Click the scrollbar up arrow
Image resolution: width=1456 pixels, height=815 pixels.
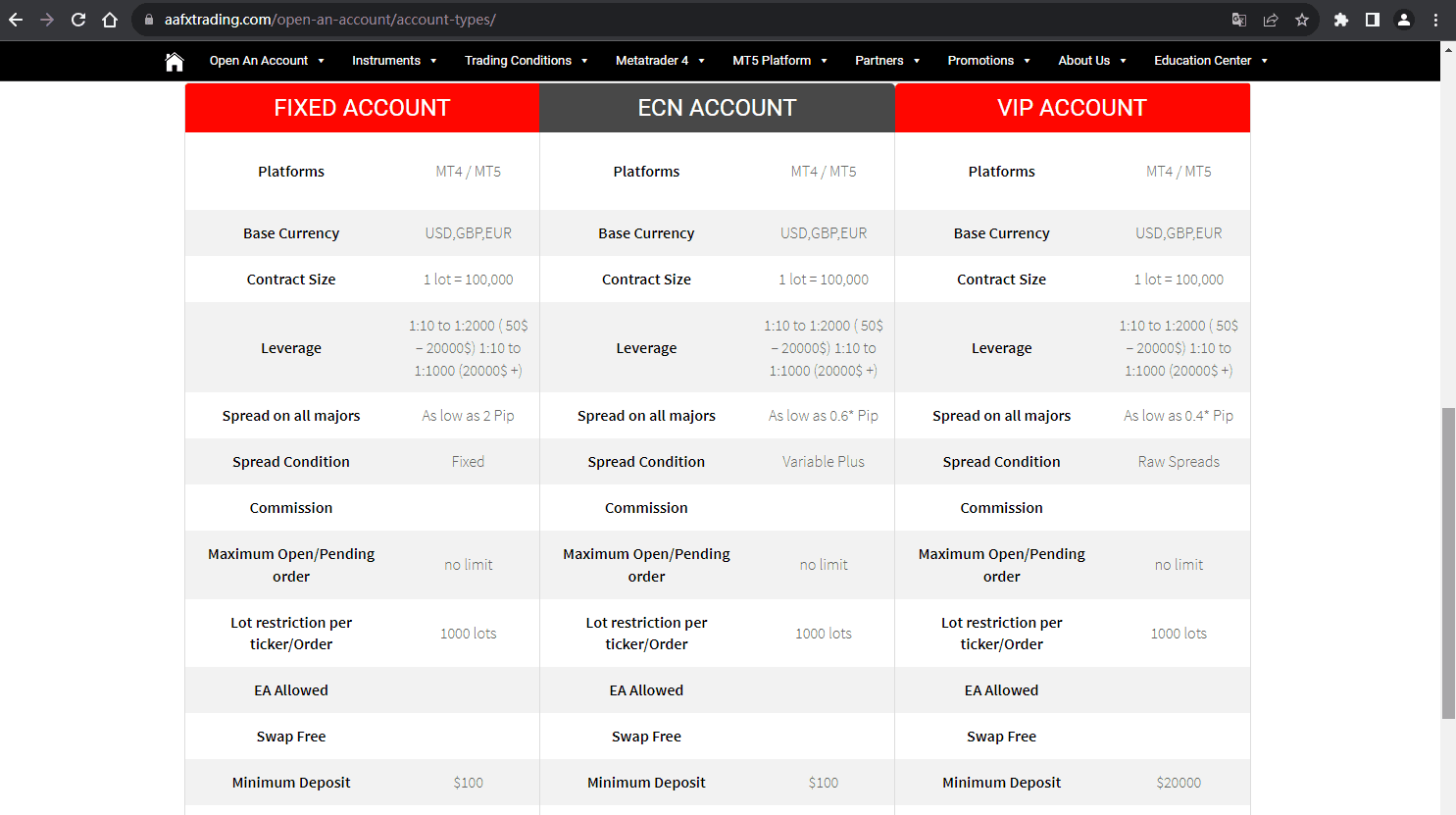[1448, 49]
